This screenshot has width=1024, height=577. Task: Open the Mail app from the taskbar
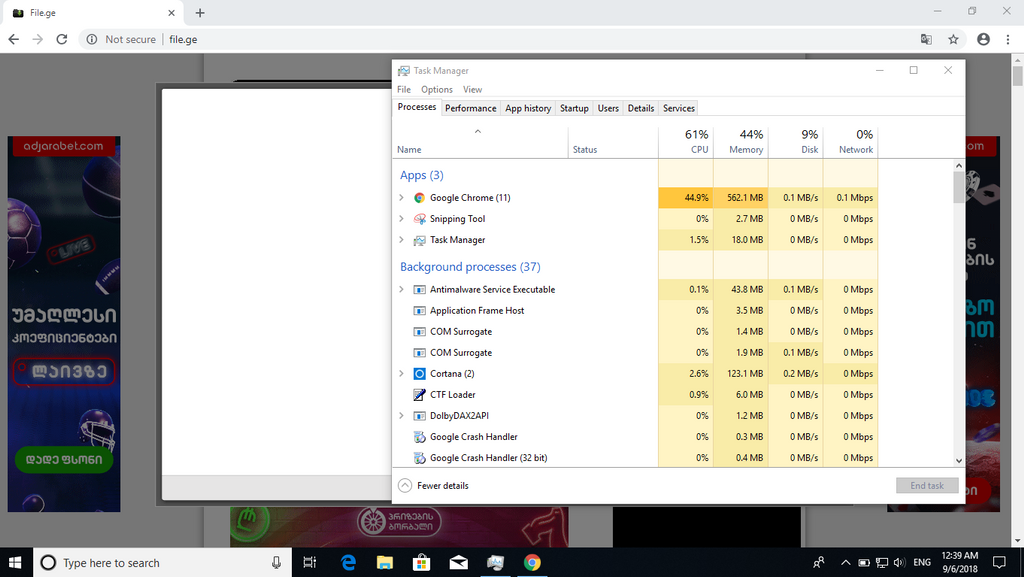click(458, 563)
